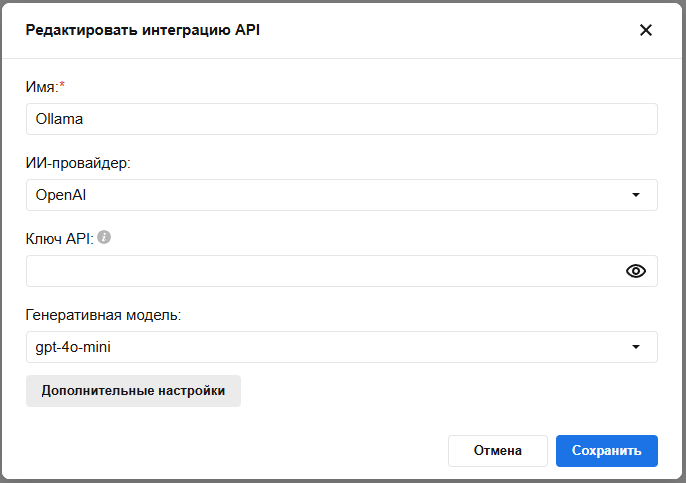The height and width of the screenshot is (483, 686).
Task: Click the Имя: field label
Action: (41, 87)
